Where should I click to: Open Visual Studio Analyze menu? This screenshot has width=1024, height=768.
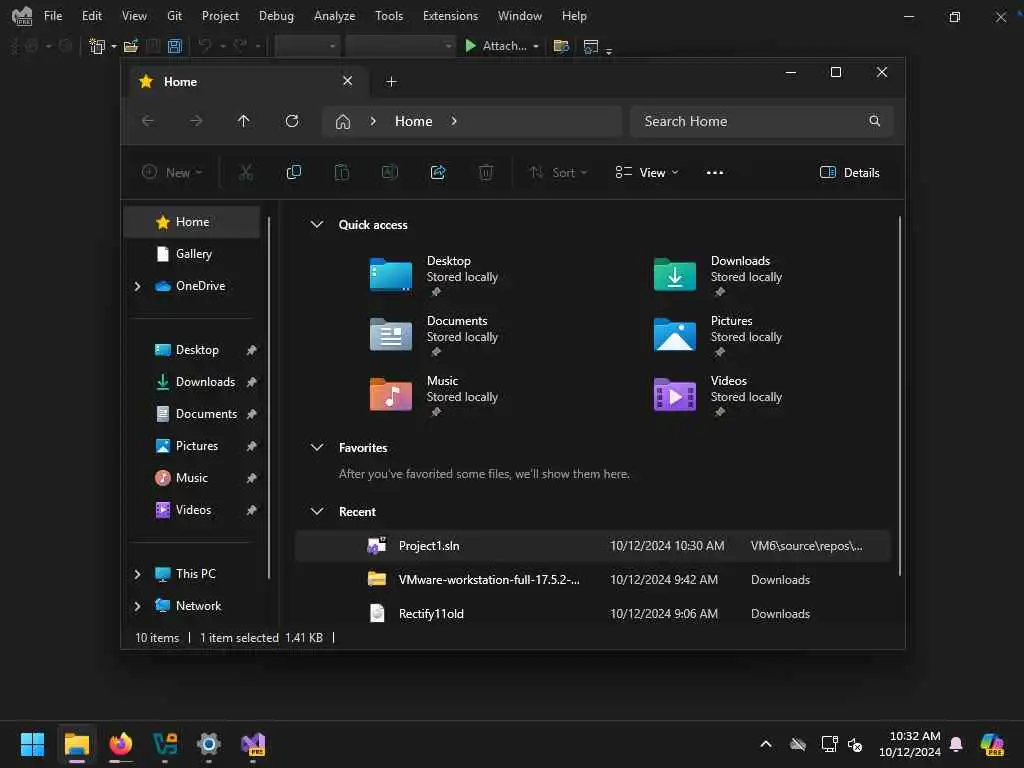click(334, 16)
